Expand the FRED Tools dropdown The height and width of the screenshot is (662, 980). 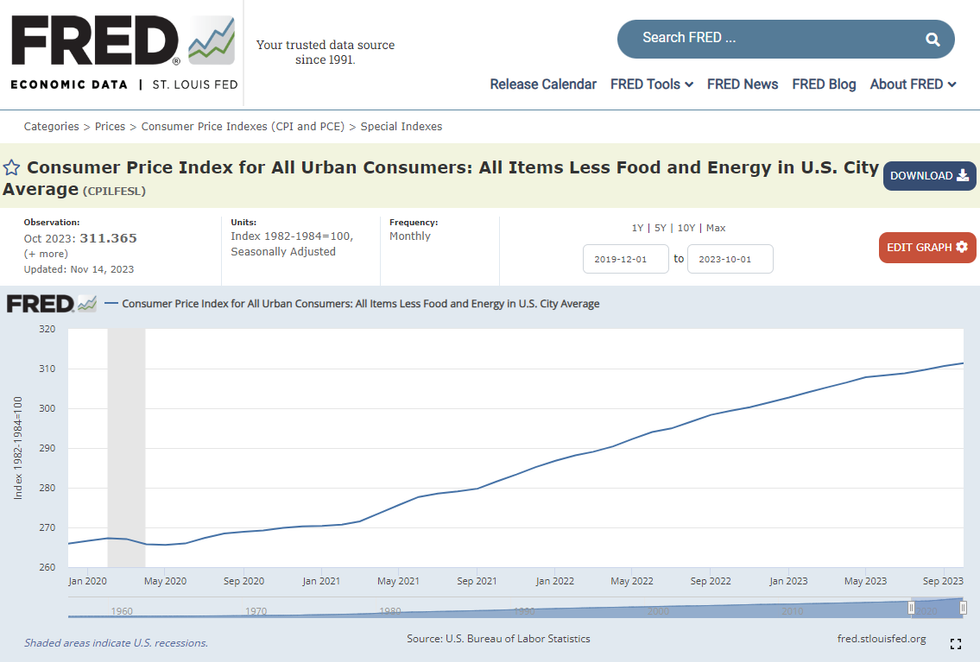(651, 84)
